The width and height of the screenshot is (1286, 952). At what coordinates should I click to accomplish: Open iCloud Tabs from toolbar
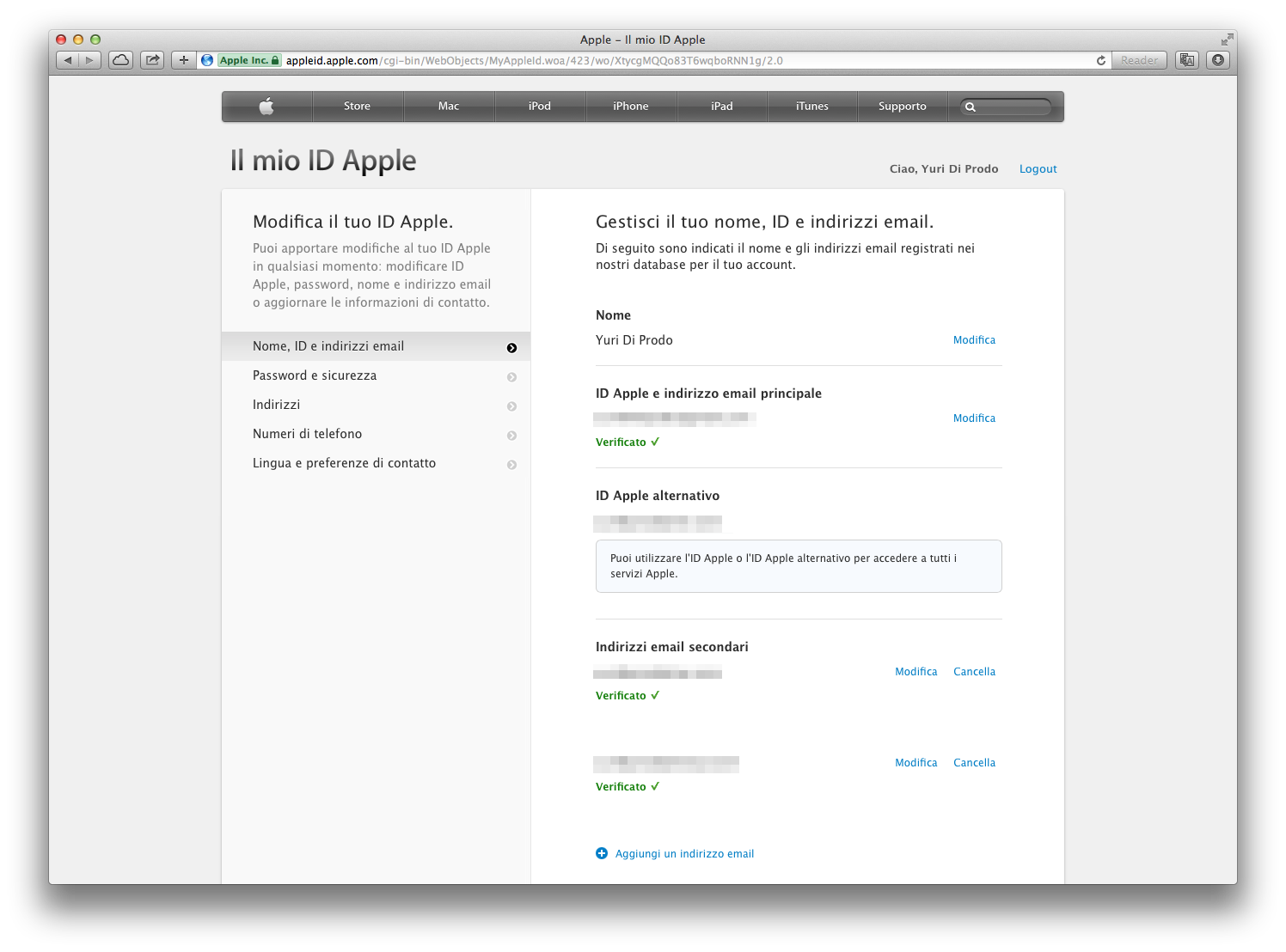[121, 60]
